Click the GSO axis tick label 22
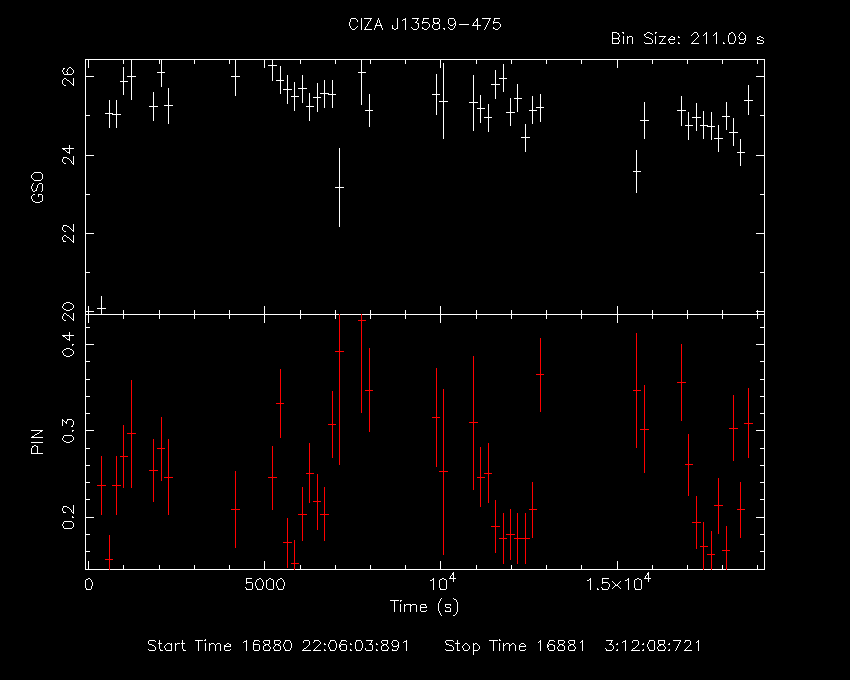850x680 pixels. 68,234
